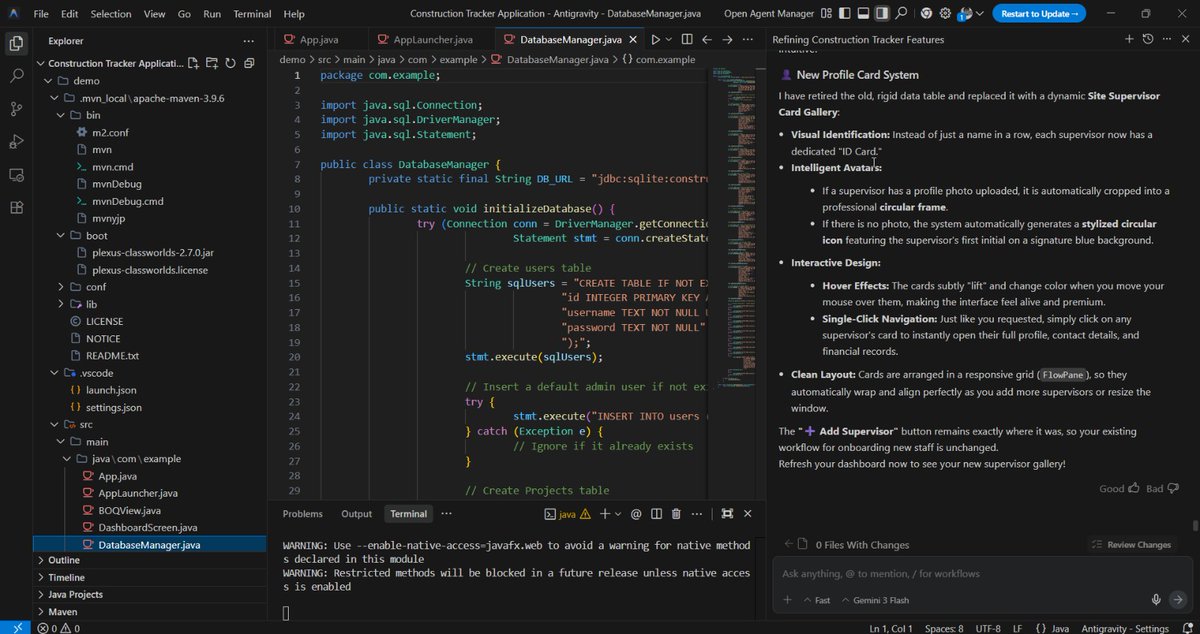This screenshot has width=1200, height=634.
Task: Open the Selection menu
Action: tap(110, 14)
